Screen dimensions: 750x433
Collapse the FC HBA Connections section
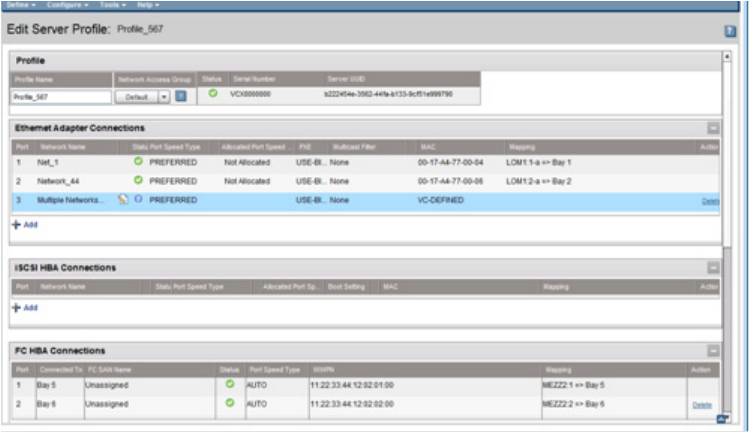tap(713, 351)
